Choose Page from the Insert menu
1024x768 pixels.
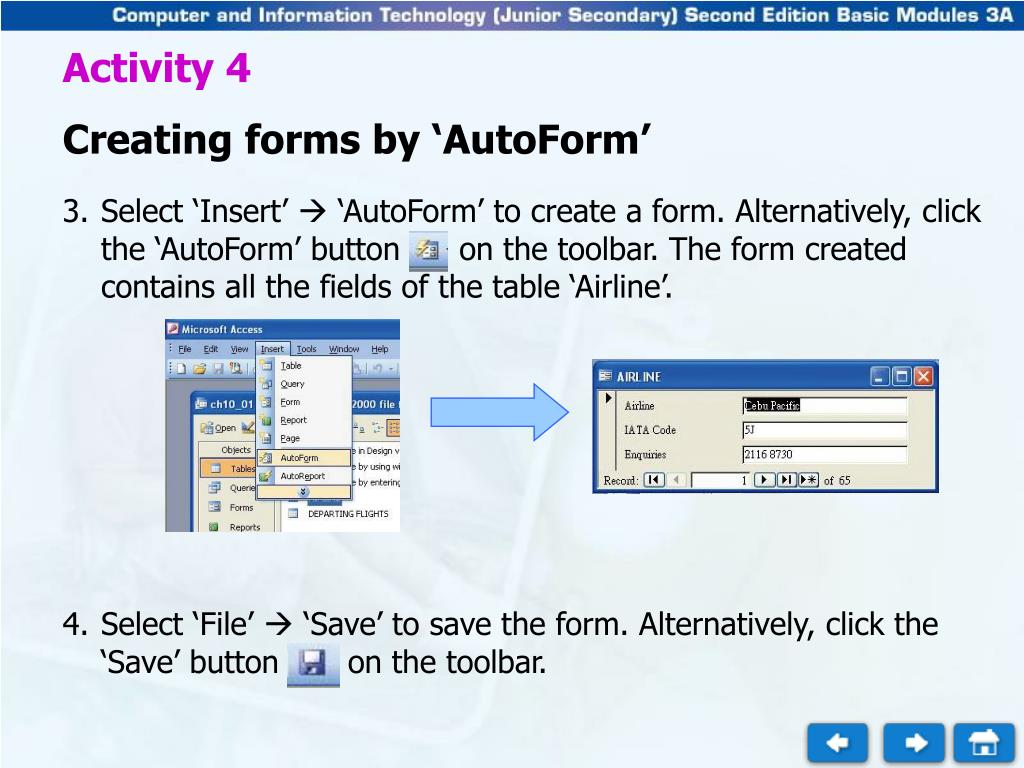point(305,438)
